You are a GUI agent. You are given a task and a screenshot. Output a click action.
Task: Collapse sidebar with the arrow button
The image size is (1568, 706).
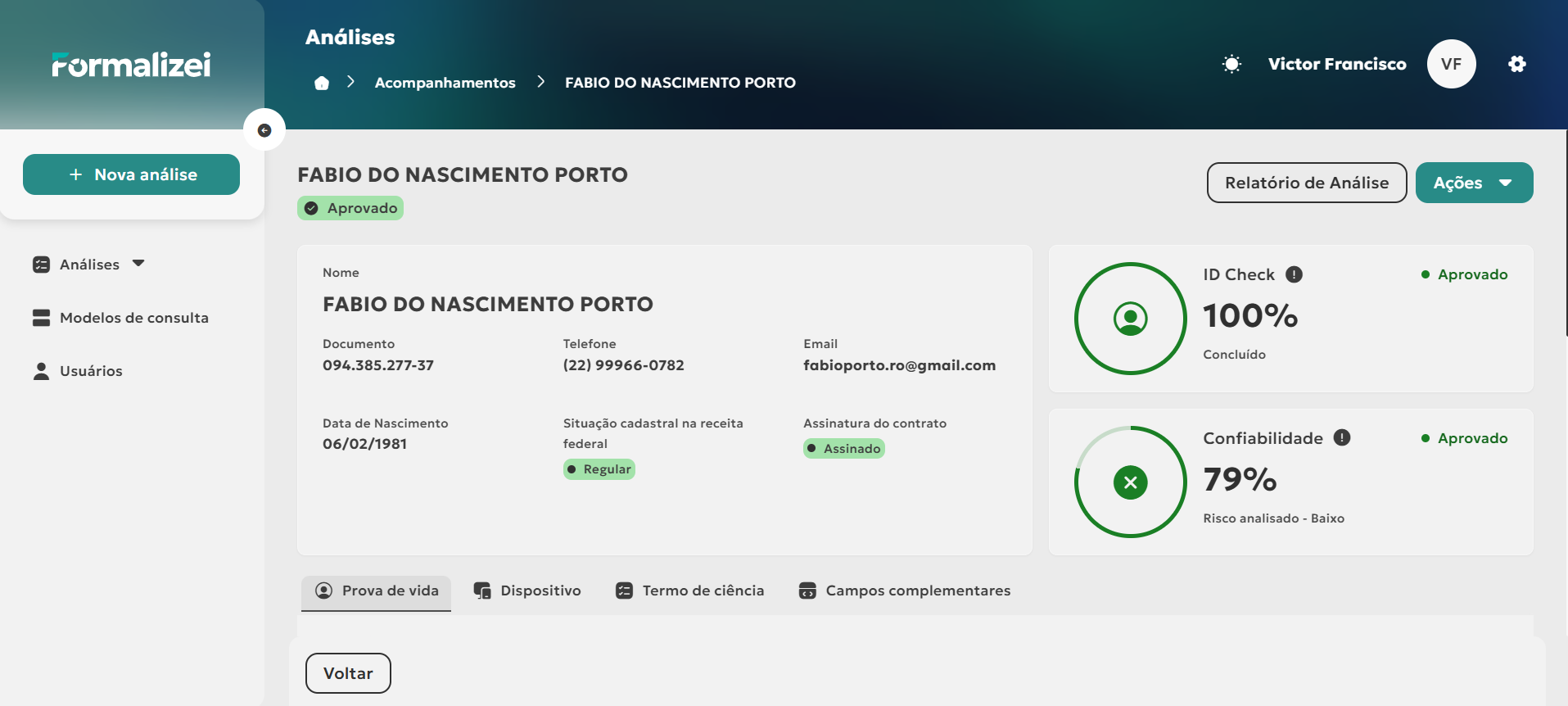[x=264, y=130]
